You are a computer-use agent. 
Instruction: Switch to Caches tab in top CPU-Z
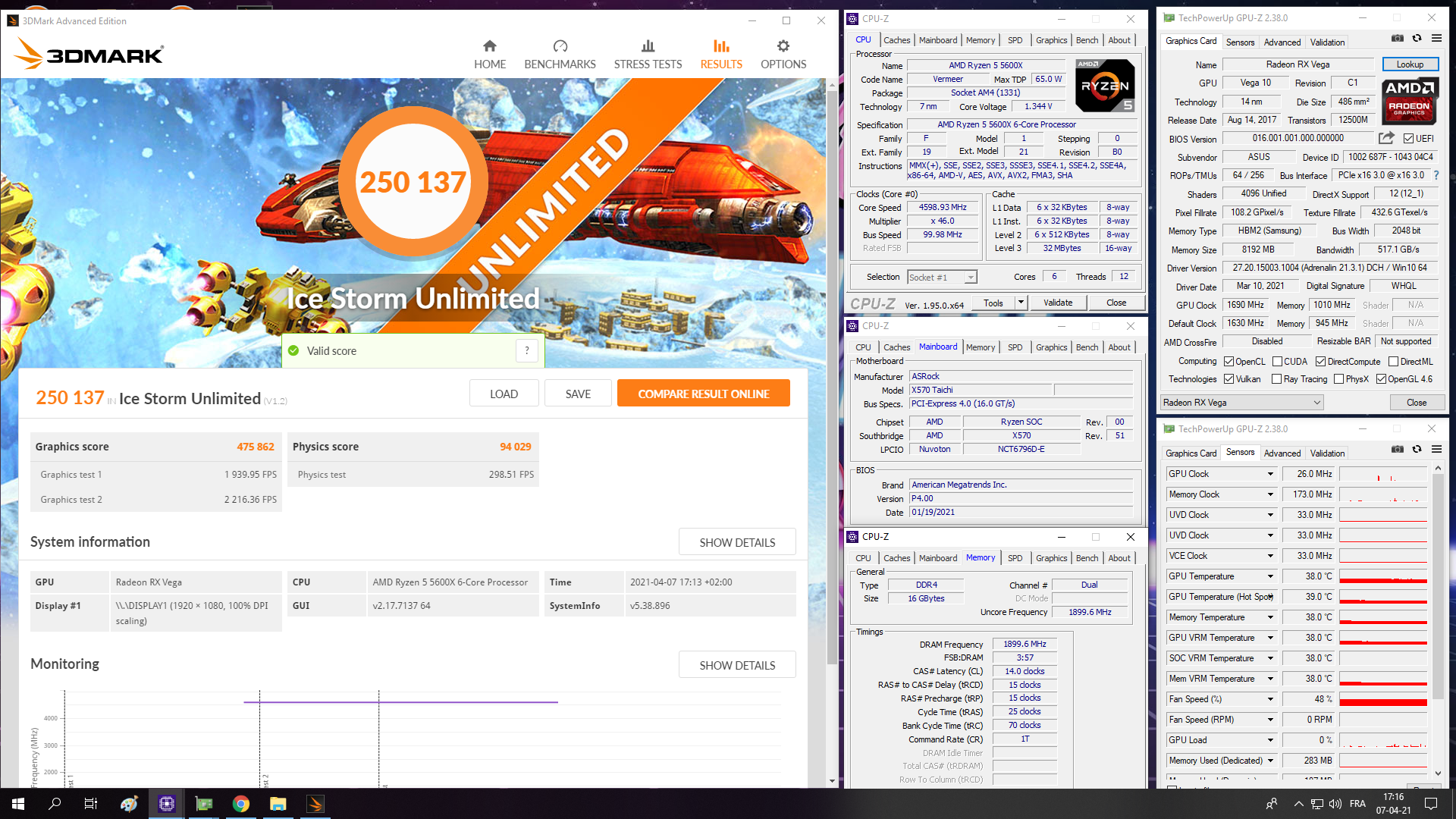(896, 40)
